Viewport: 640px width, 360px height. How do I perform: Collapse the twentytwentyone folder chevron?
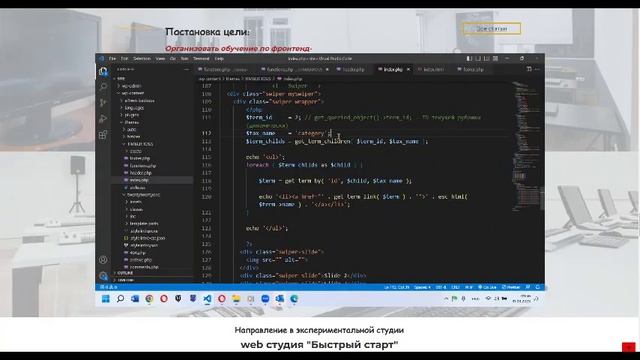tap(124, 195)
